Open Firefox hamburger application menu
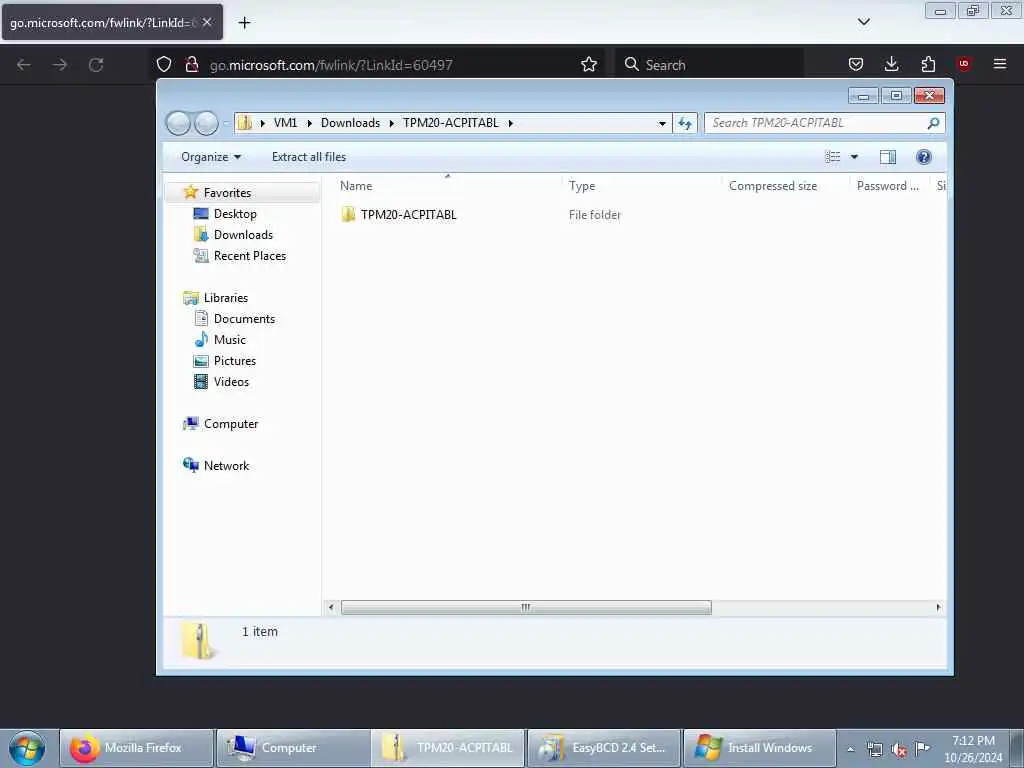 coord(1000,64)
